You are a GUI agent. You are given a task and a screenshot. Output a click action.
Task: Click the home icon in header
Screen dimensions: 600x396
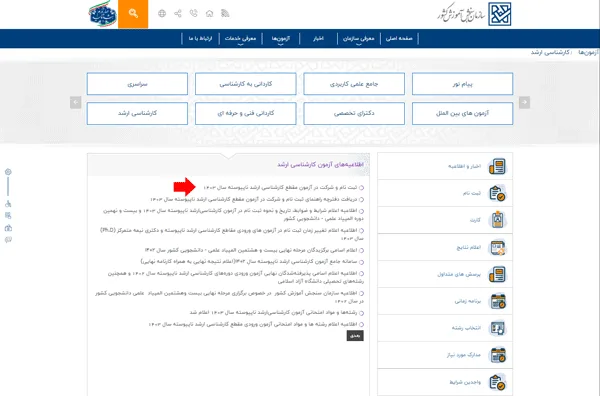click(x=209, y=14)
